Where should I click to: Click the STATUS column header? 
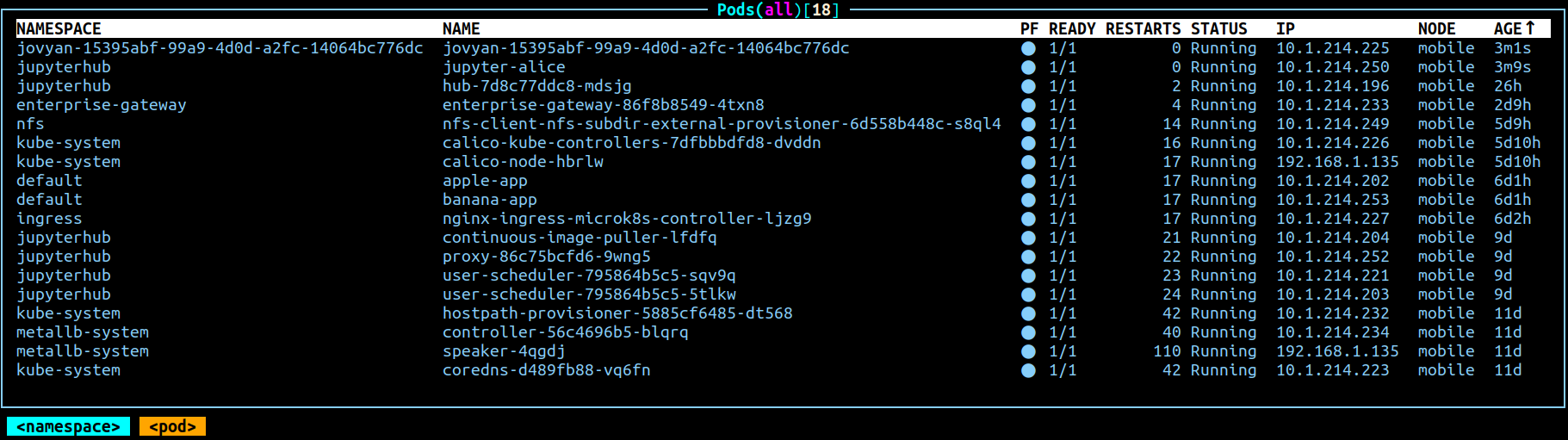pyautogui.click(x=1218, y=28)
